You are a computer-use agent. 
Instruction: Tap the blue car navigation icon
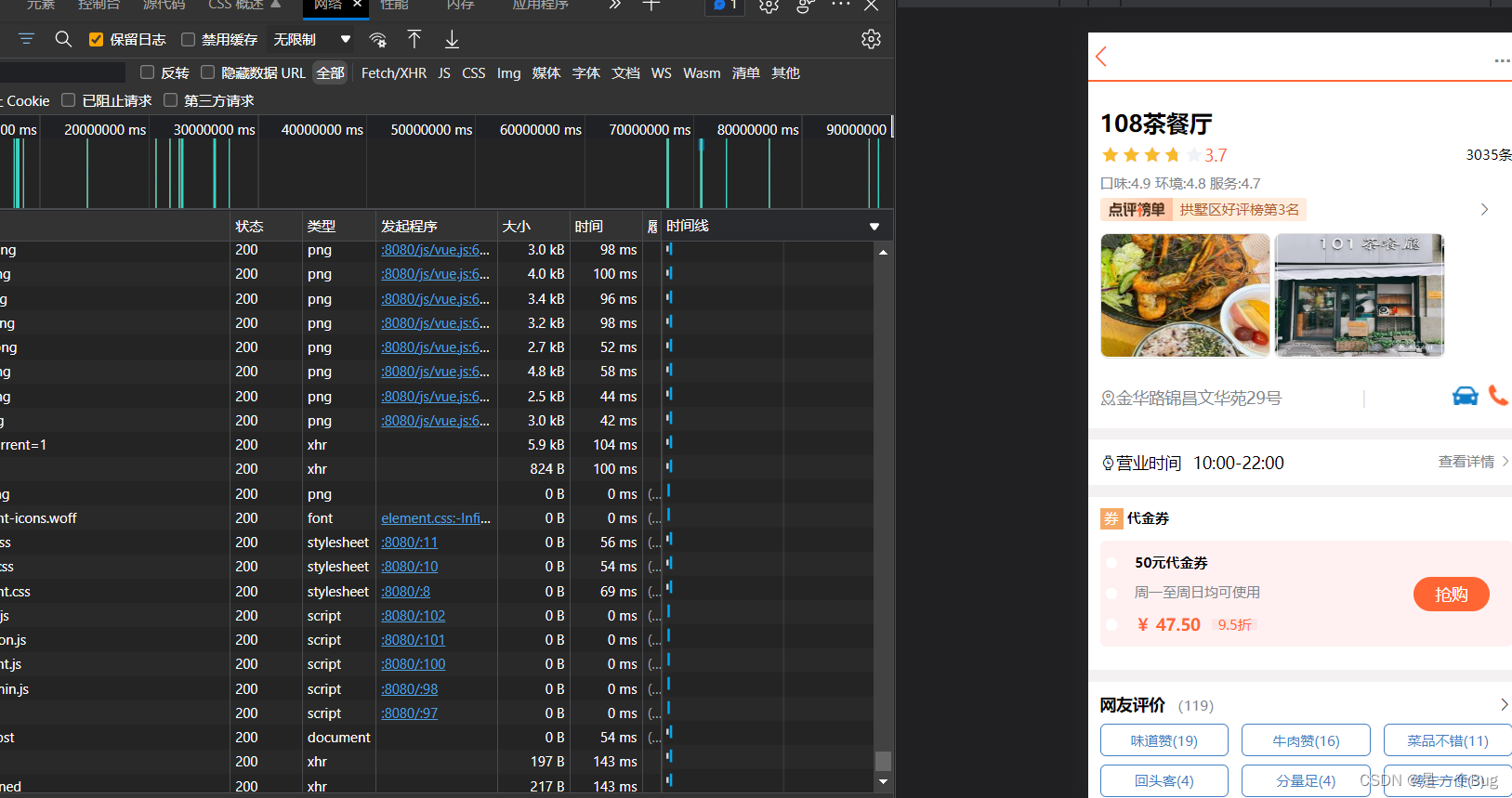(x=1466, y=396)
